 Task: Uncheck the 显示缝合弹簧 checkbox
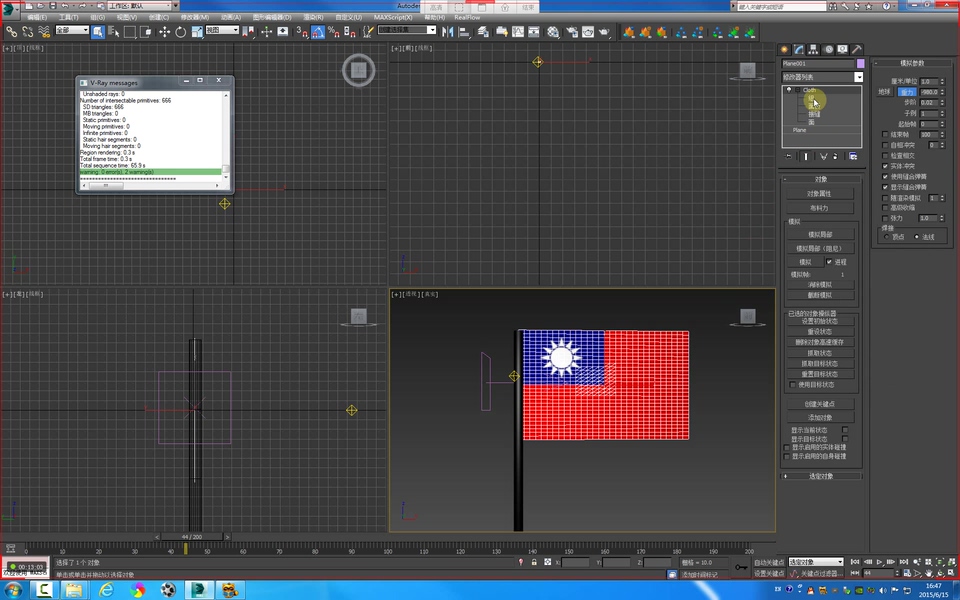(885, 187)
